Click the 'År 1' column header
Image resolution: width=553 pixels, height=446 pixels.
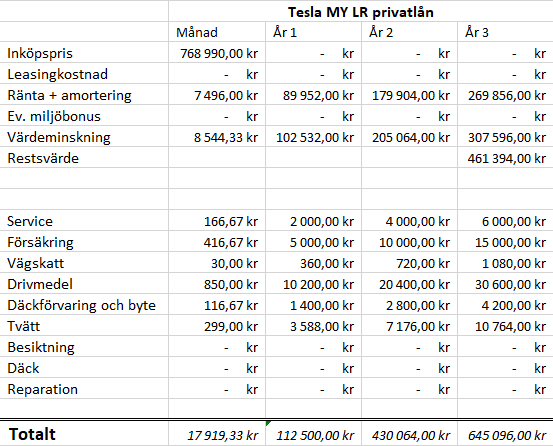(313, 32)
